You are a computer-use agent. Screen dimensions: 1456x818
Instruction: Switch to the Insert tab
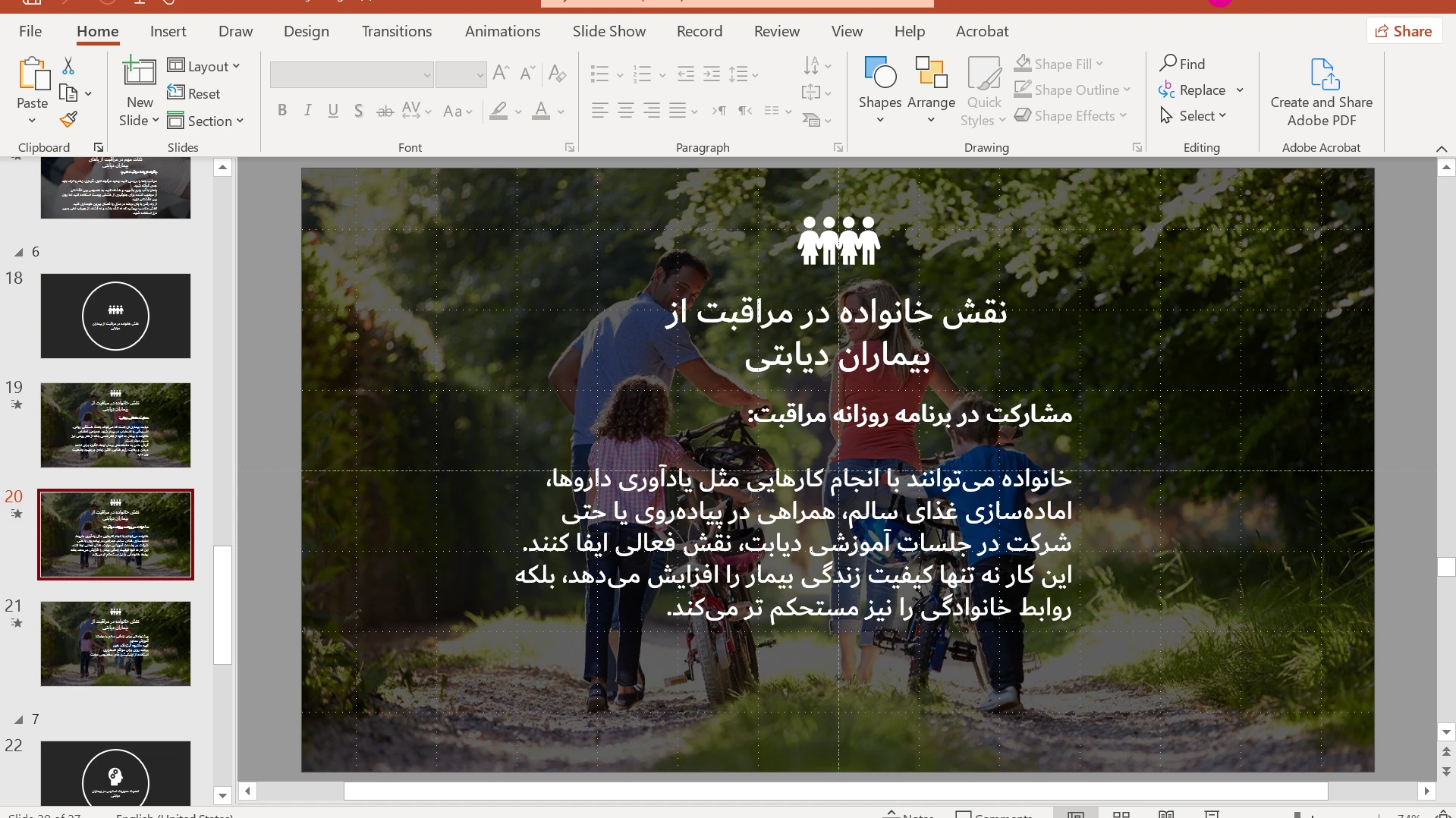(168, 31)
